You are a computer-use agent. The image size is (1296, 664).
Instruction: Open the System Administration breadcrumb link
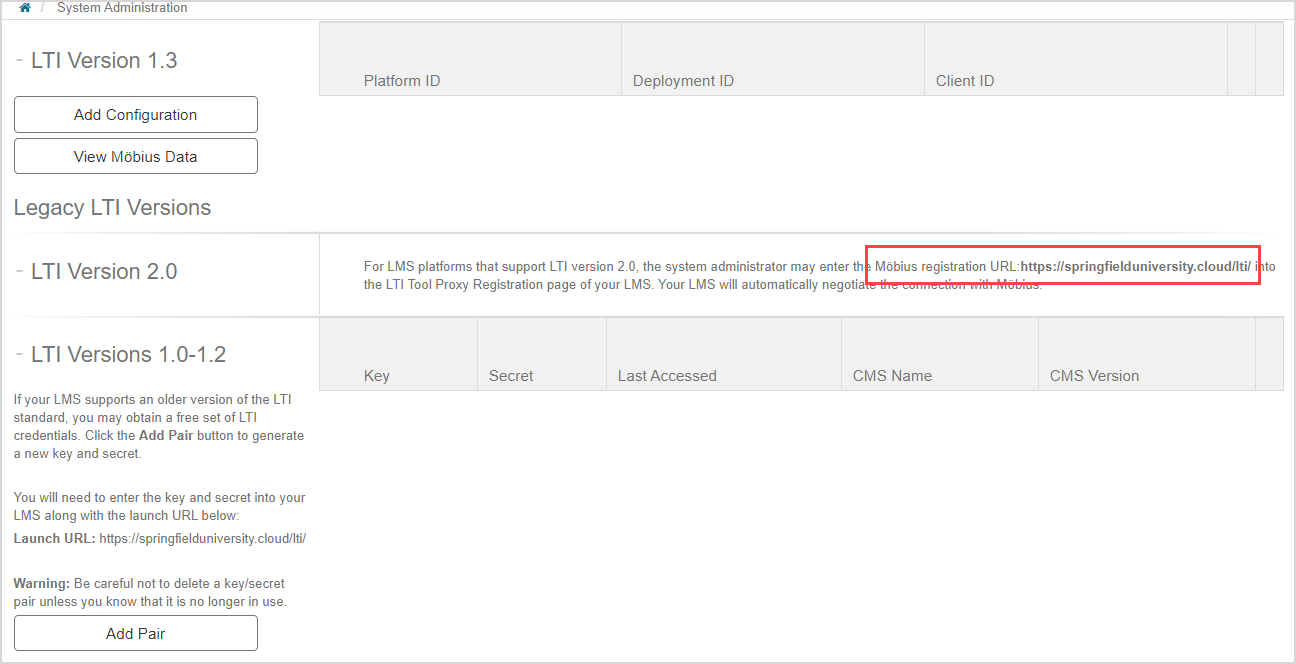click(x=122, y=7)
